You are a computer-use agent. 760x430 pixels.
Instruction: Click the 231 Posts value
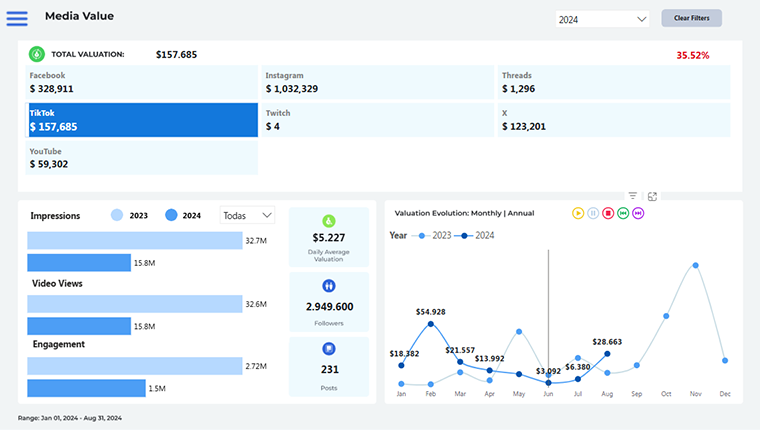click(x=330, y=369)
